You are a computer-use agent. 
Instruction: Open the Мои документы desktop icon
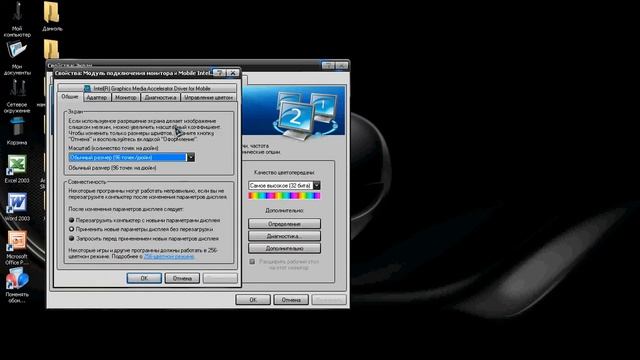pyautogui.click(x=17, y=58)
